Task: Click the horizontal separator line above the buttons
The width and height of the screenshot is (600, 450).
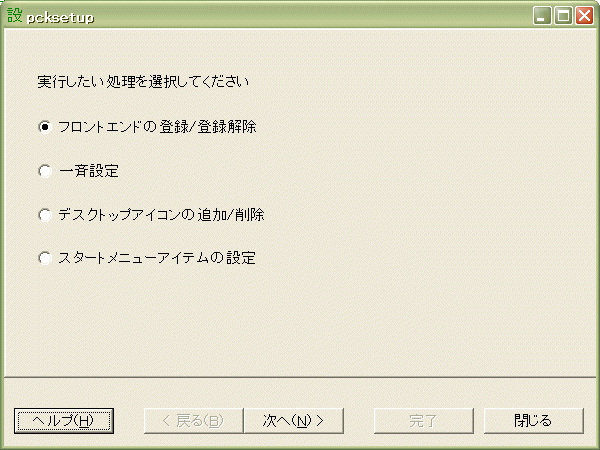Action: [300, 377]
